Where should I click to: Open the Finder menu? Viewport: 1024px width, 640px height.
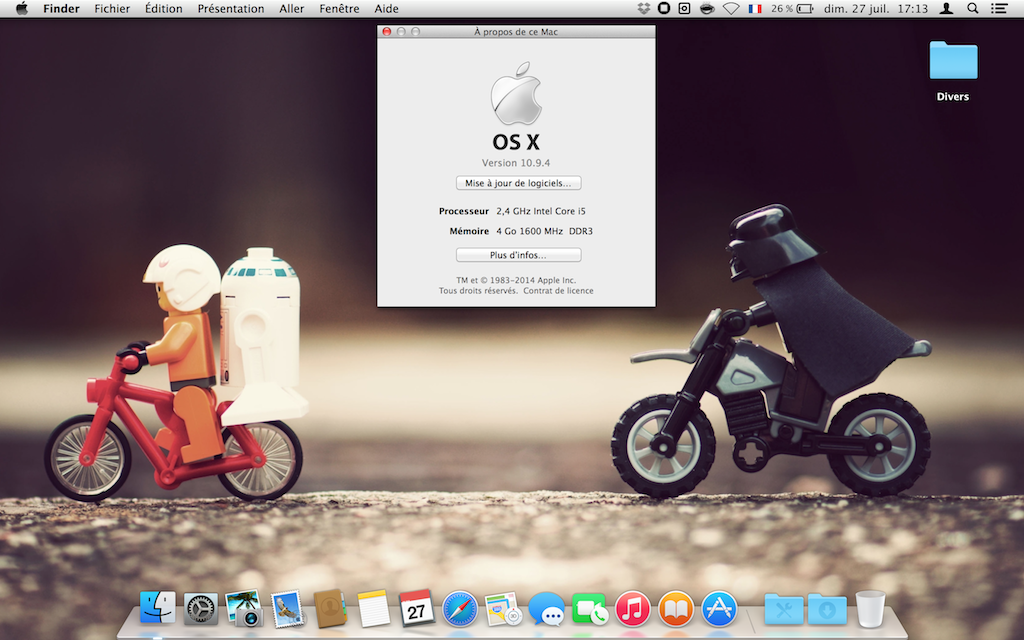tap(61, 8)
